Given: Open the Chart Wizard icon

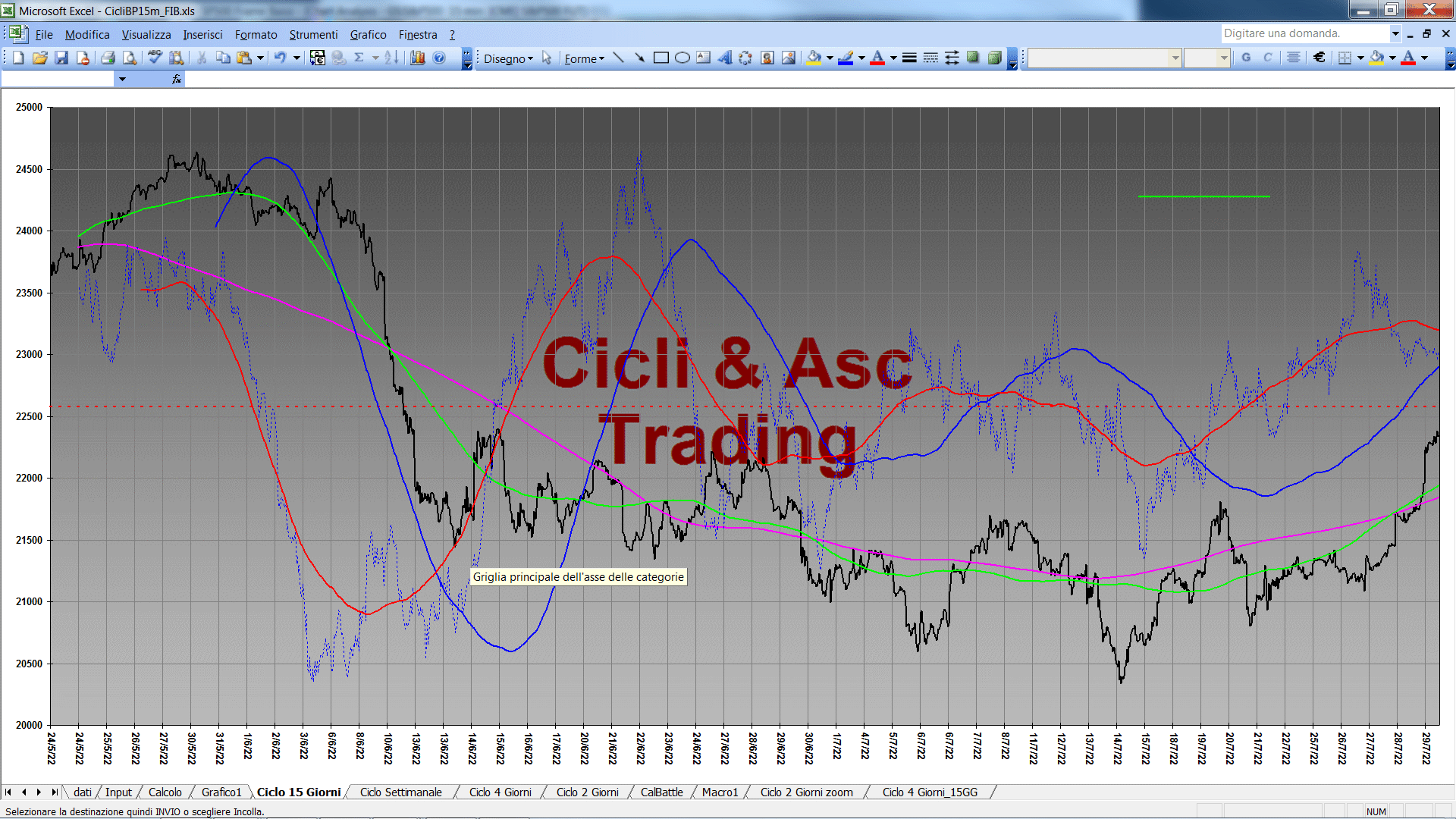Looking at the screenshot, I should pyautogui.click(x=418, y=58).
